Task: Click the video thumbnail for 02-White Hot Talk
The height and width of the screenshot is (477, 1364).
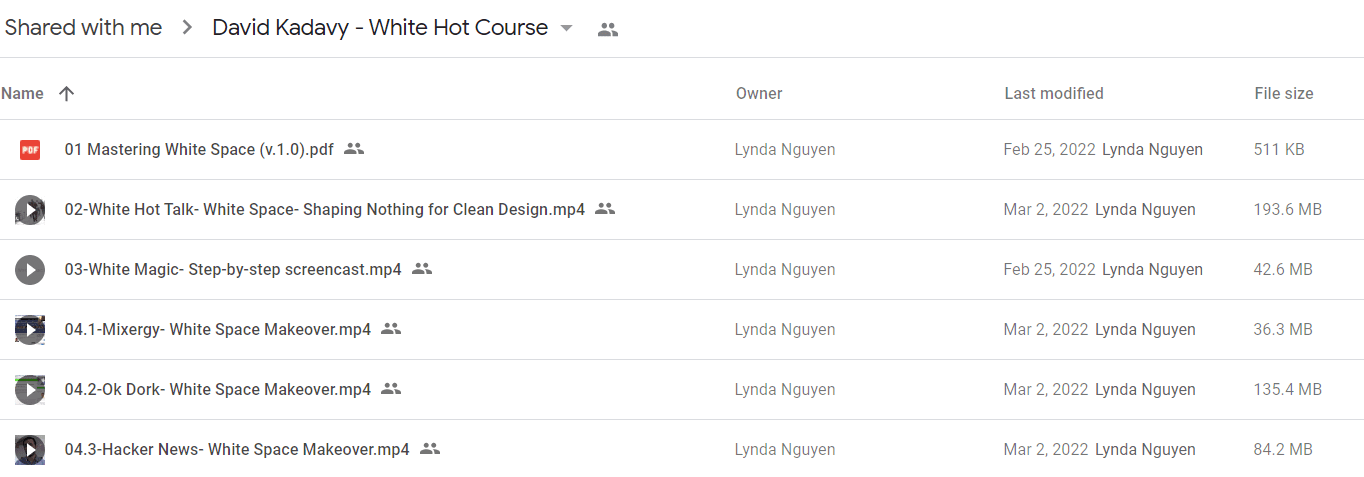Action: (30, 210)
